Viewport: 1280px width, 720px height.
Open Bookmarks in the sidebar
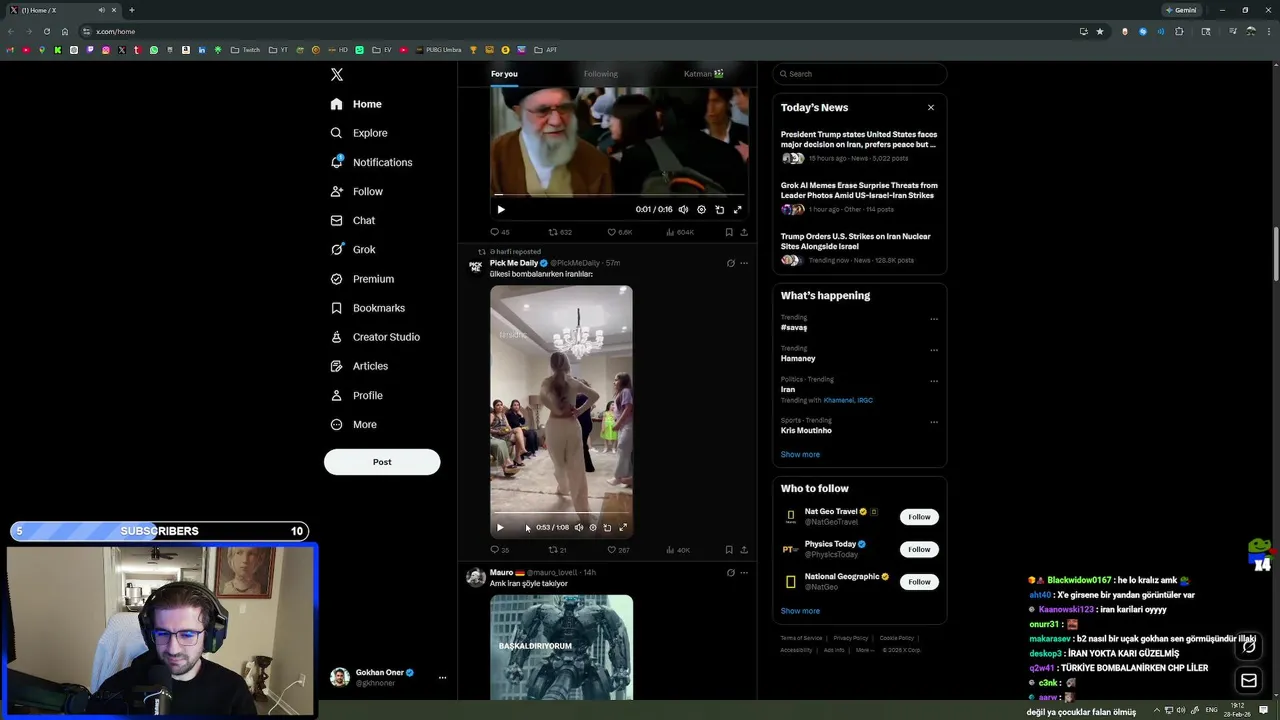[x=367, y=308]
